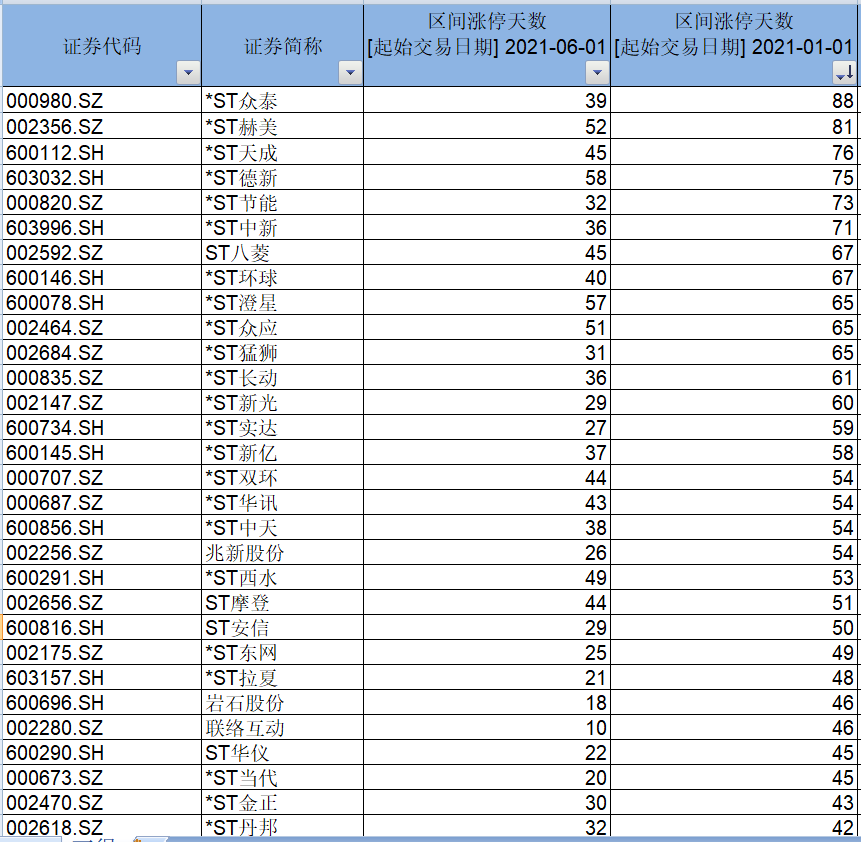Screen dimensions: 861x842
Task: Select the 证券简称 header cell
Action: tap(283, 46)
